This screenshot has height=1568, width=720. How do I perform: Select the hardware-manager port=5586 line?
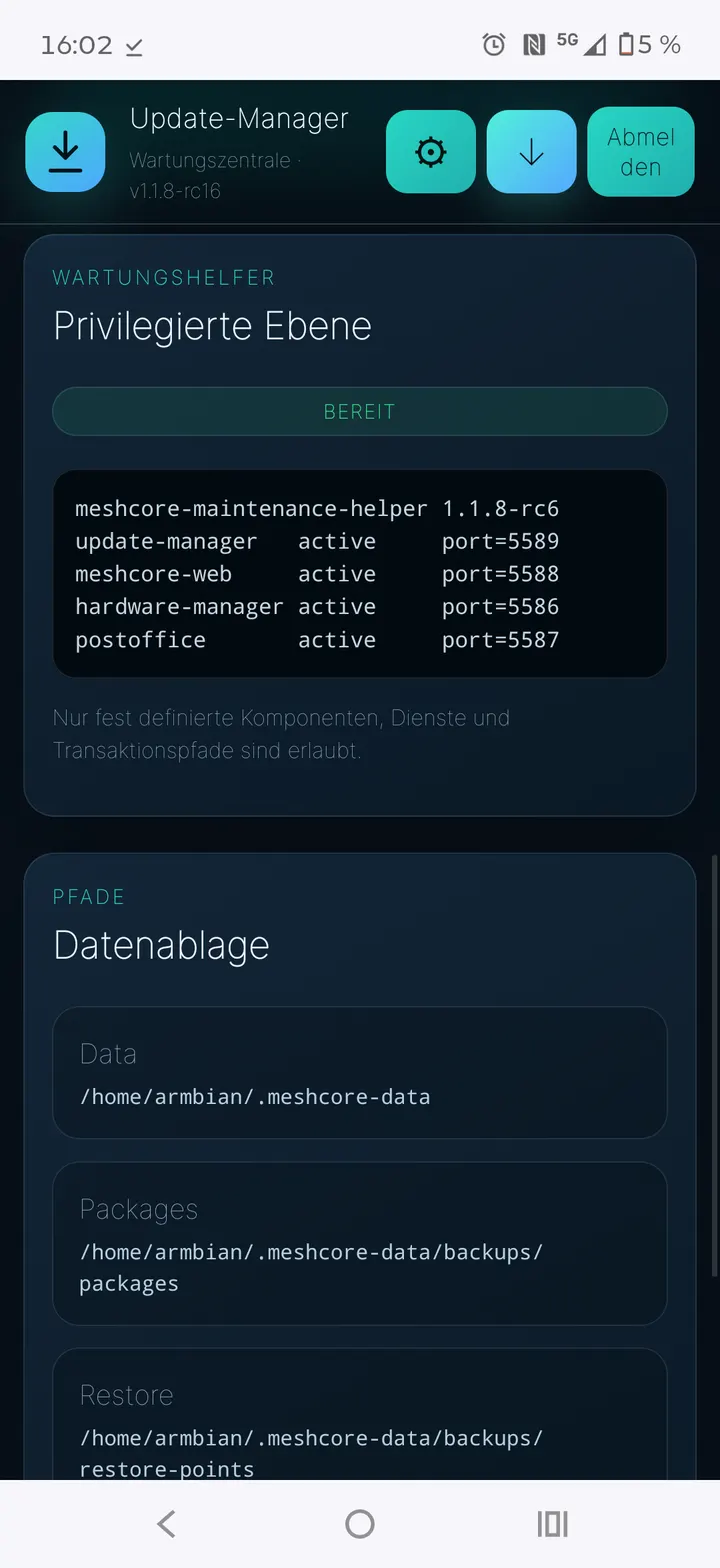tap(317, 607)
